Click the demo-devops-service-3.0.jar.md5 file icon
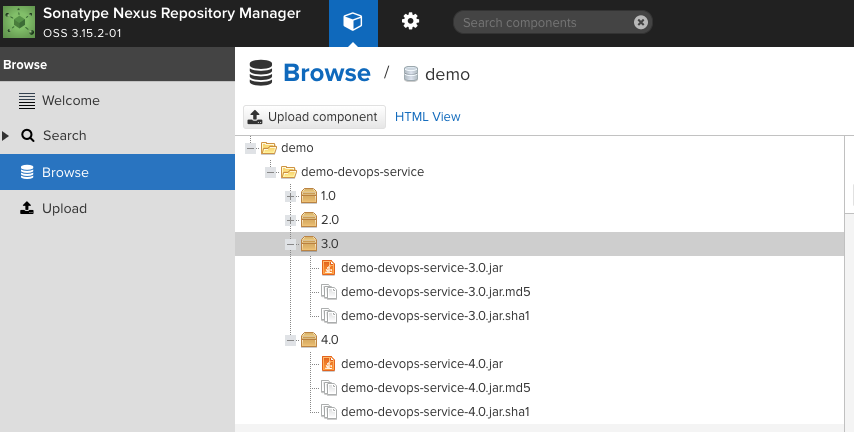The image size is (854, 432). click(x=328, y=292)
